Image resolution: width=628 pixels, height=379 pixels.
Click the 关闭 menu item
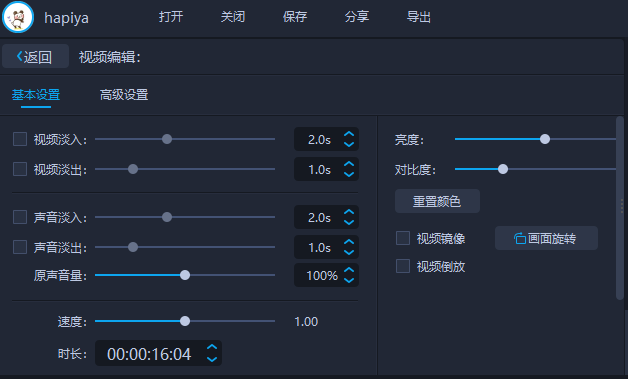233,17
